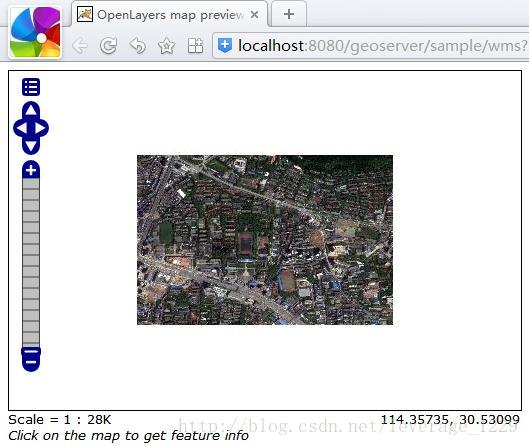Open the apps grid add icon

(195, 46)
